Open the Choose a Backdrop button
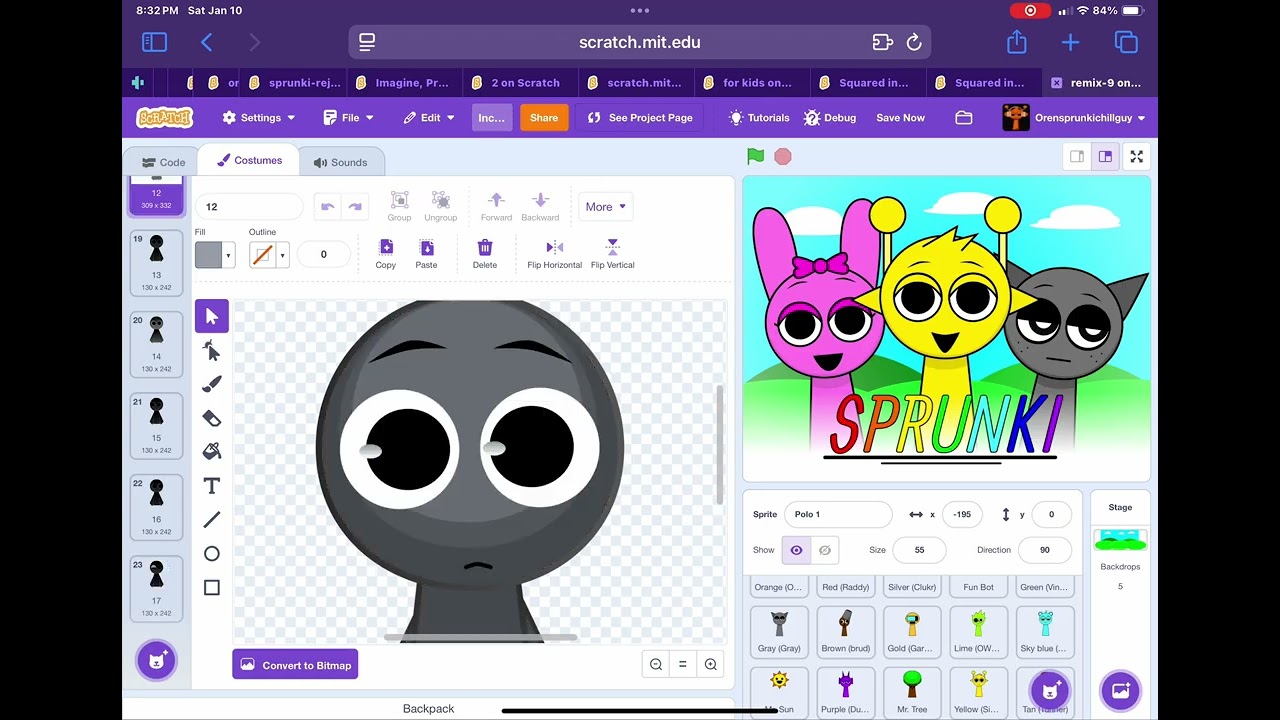 [1120, 690]
